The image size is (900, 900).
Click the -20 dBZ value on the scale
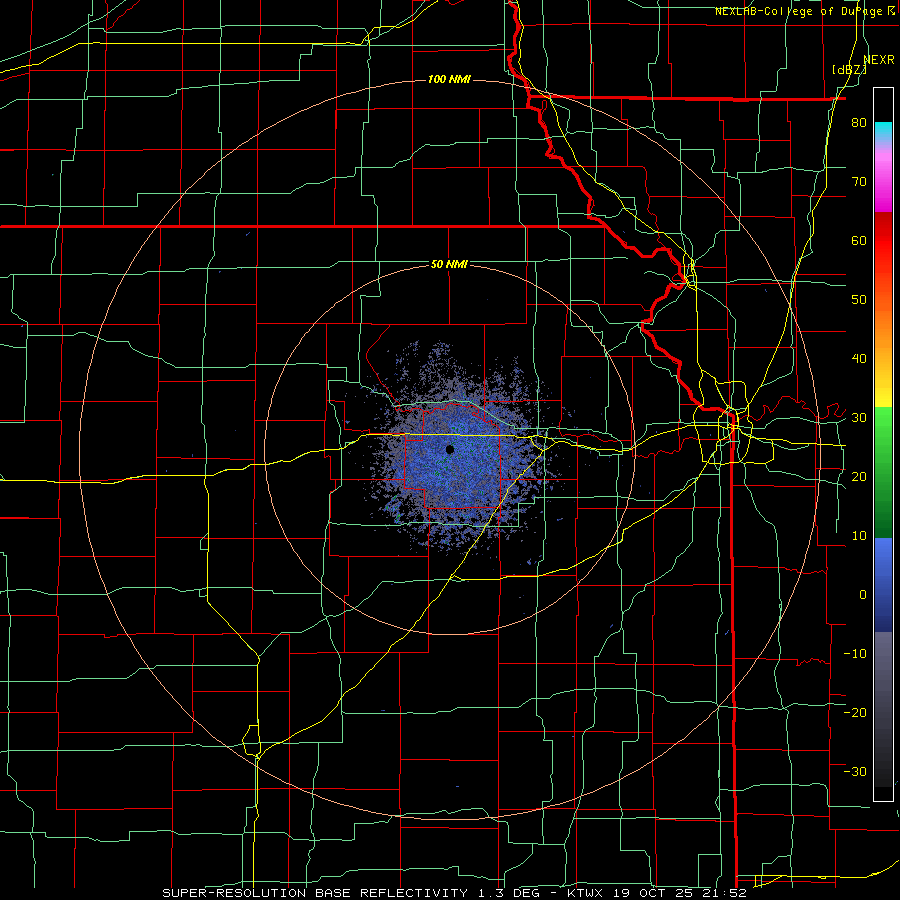point(855,712)
